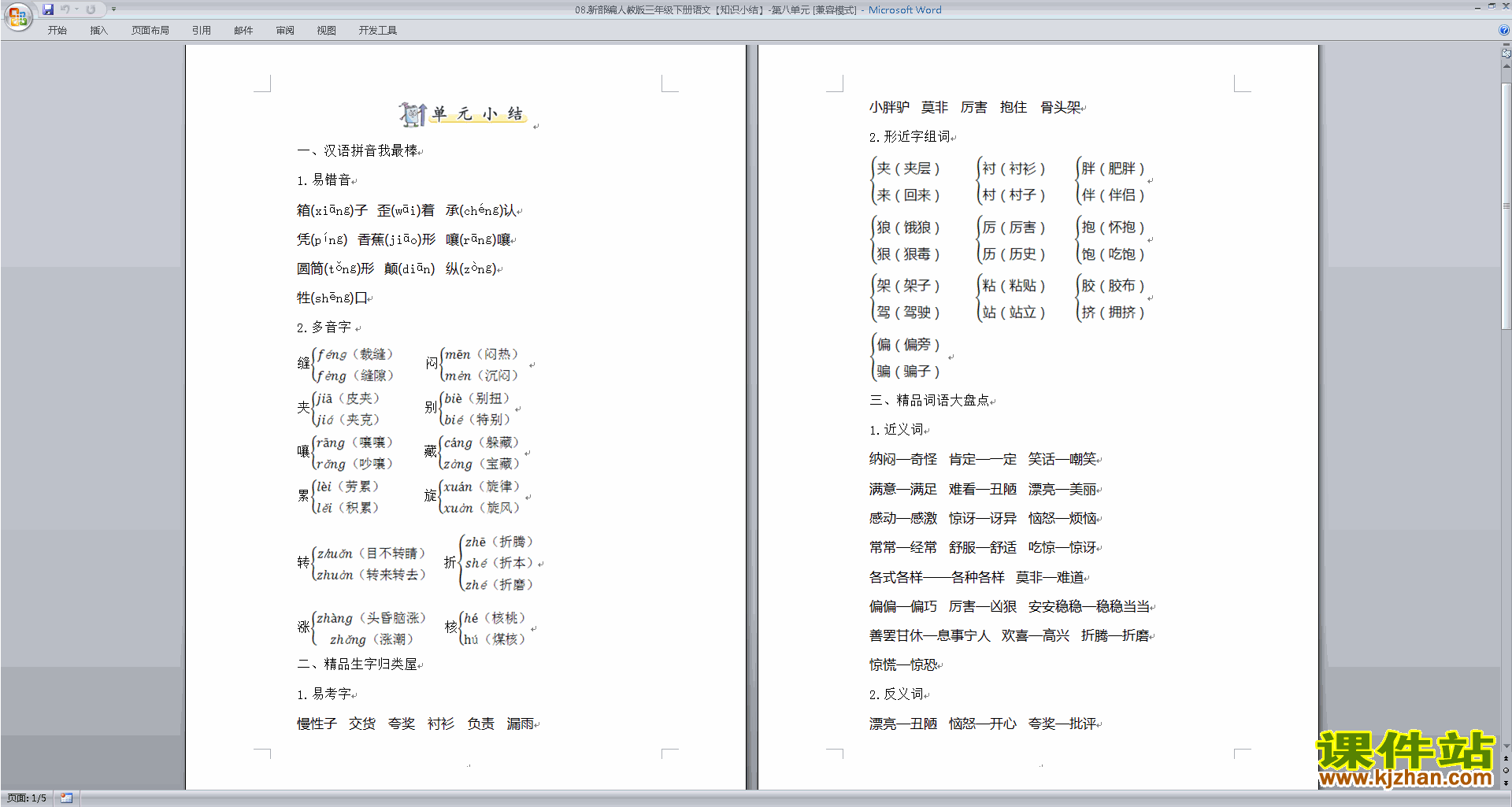The width and height of the screenshot is (1512, 807).
Task: Click the entry 夹（夹层）
Action: 908,168
